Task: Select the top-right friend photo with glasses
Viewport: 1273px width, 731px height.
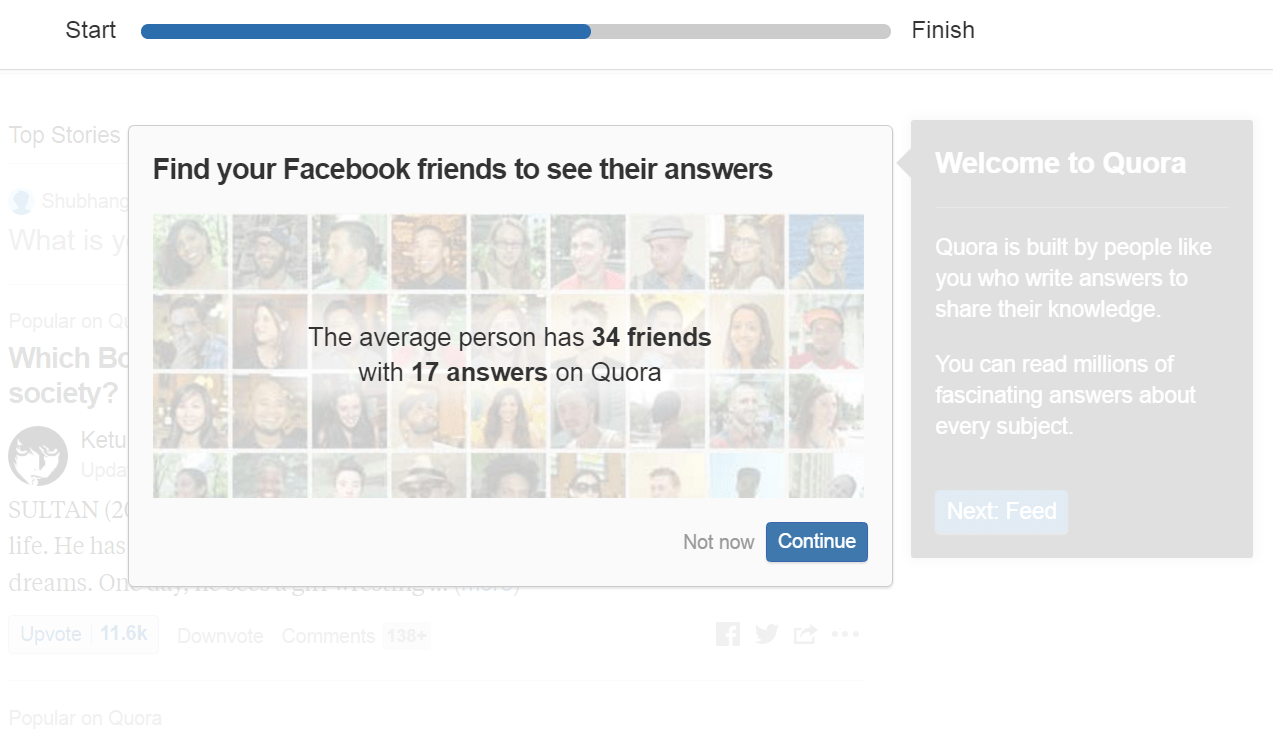Action: pos(826,252)
